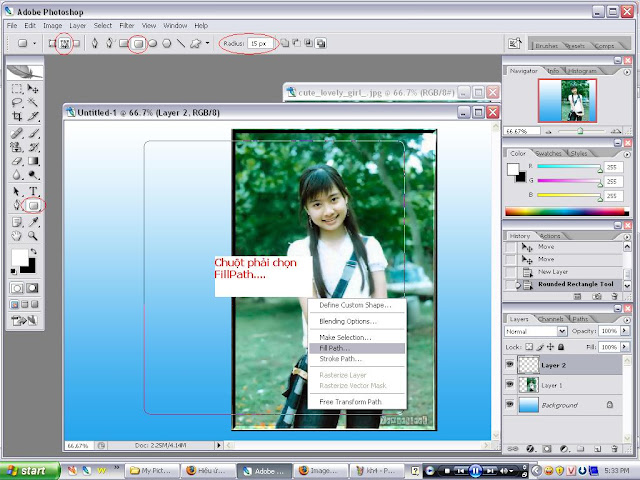
Task: Choose Make Selection in the context menu
Action: coord(357,337)
